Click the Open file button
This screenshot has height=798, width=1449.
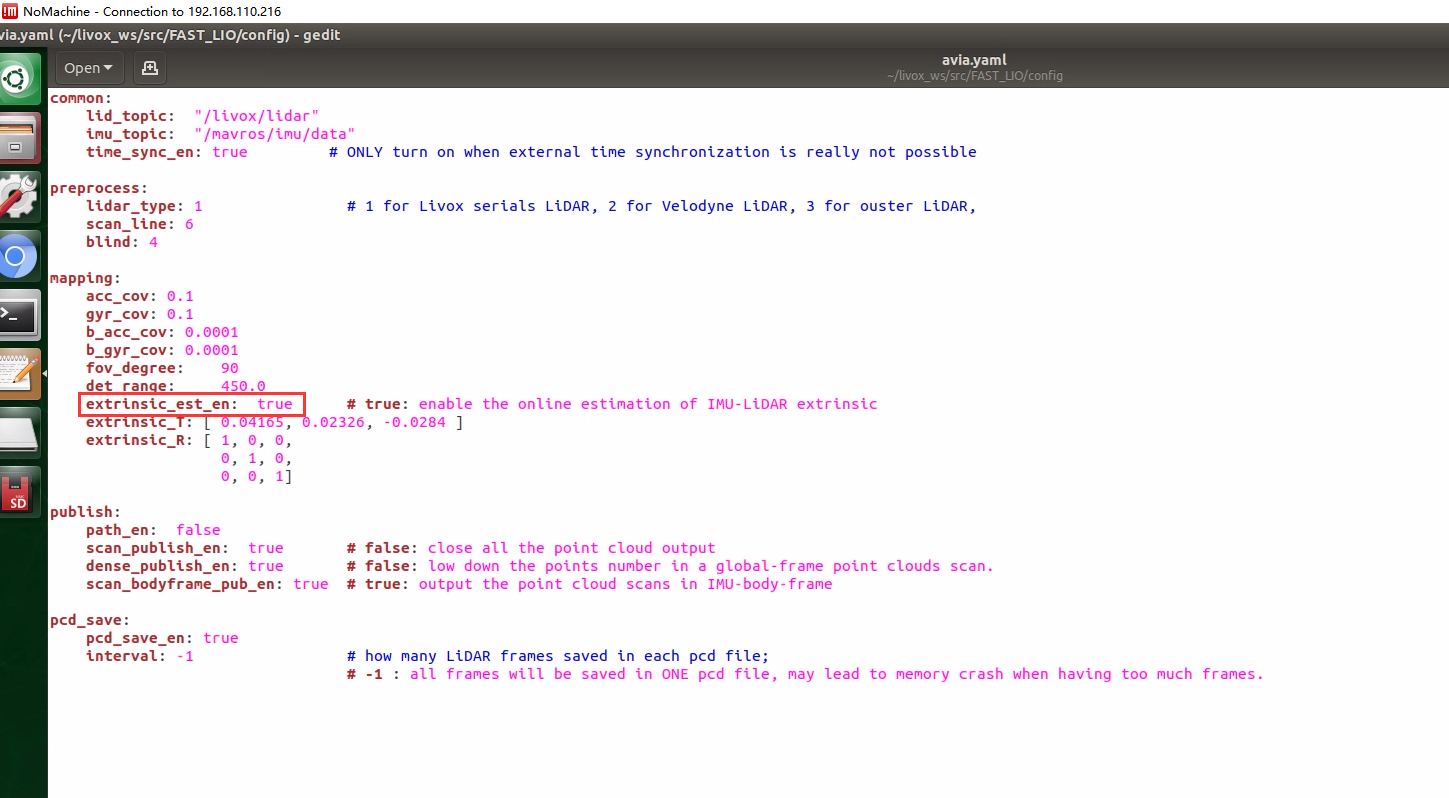[88, 68]
